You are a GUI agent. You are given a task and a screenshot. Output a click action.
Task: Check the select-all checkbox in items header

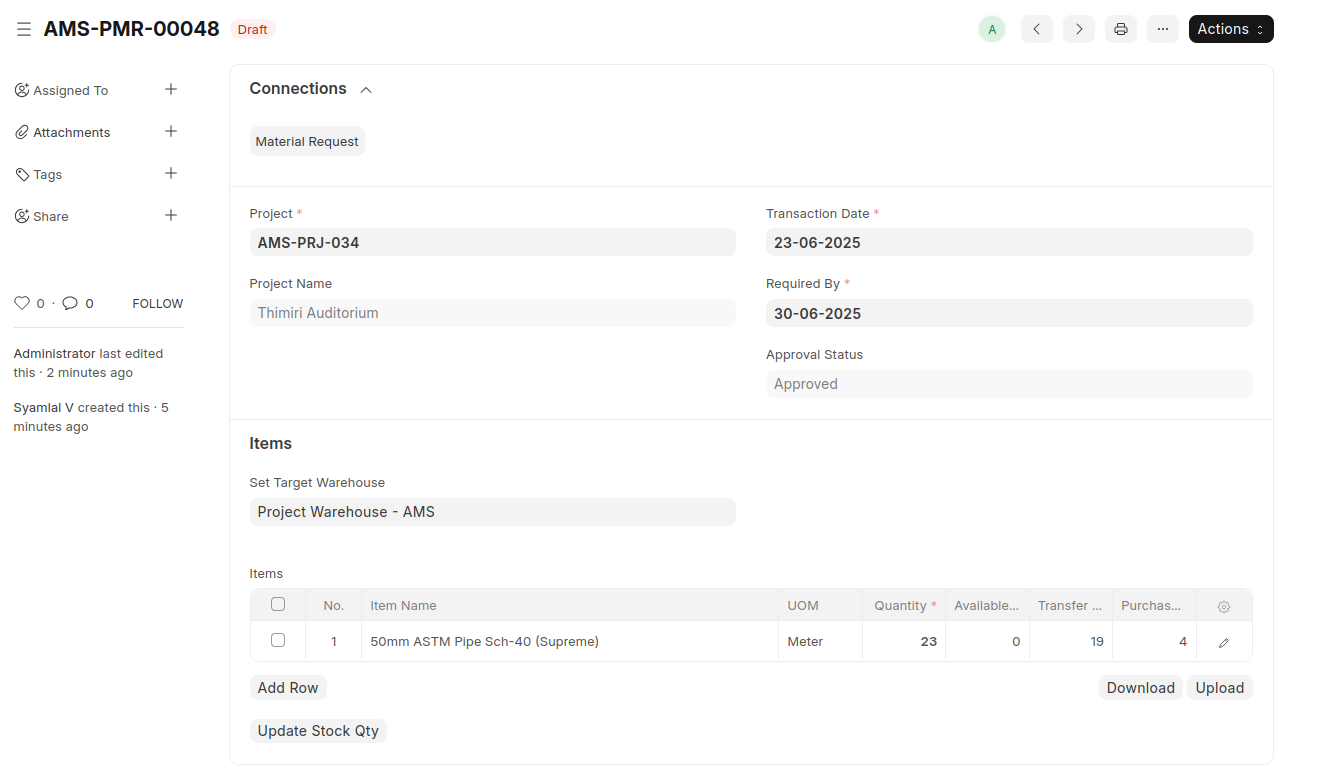[x=278, y=604]
